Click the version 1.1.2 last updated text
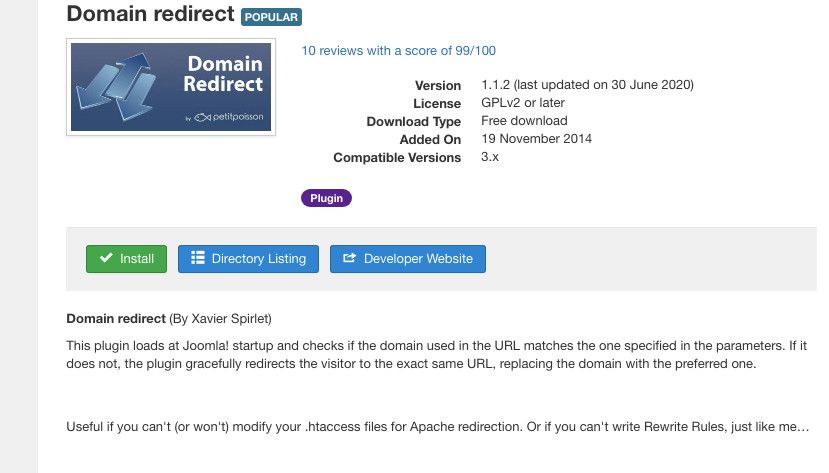Screen dimensions: 829x473 tap(587, 85)
